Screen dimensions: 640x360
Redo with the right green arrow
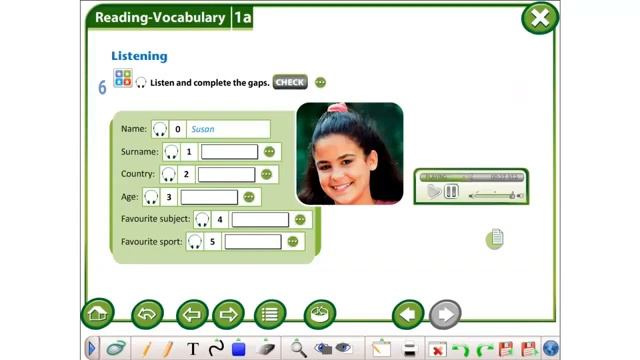485,350
